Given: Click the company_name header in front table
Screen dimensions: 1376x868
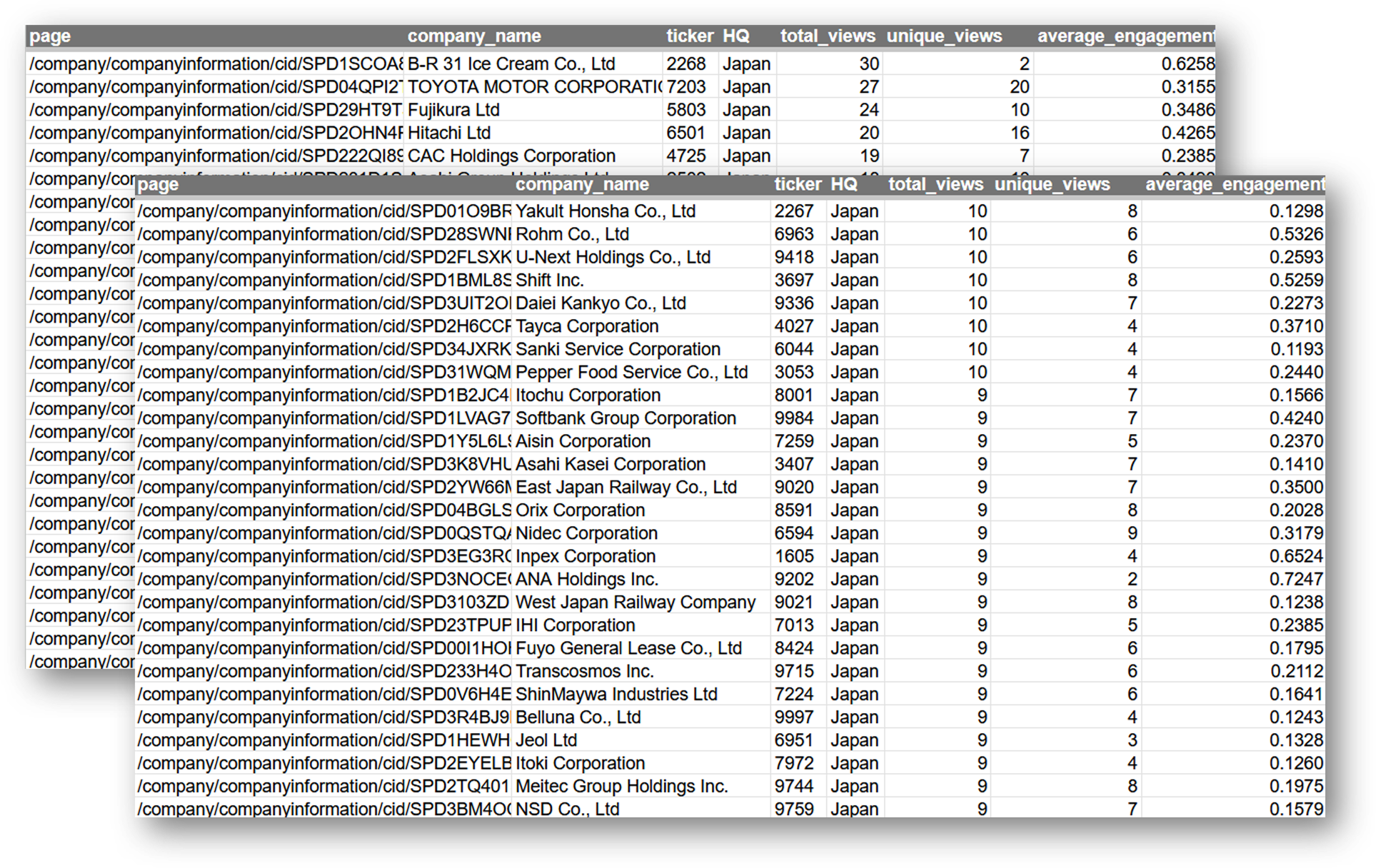Looking at the screenshot, I should click(582, 184).
